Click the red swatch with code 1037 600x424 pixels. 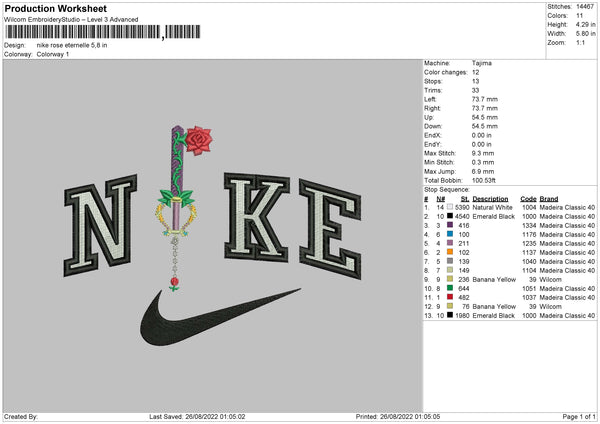coord(450,297)
